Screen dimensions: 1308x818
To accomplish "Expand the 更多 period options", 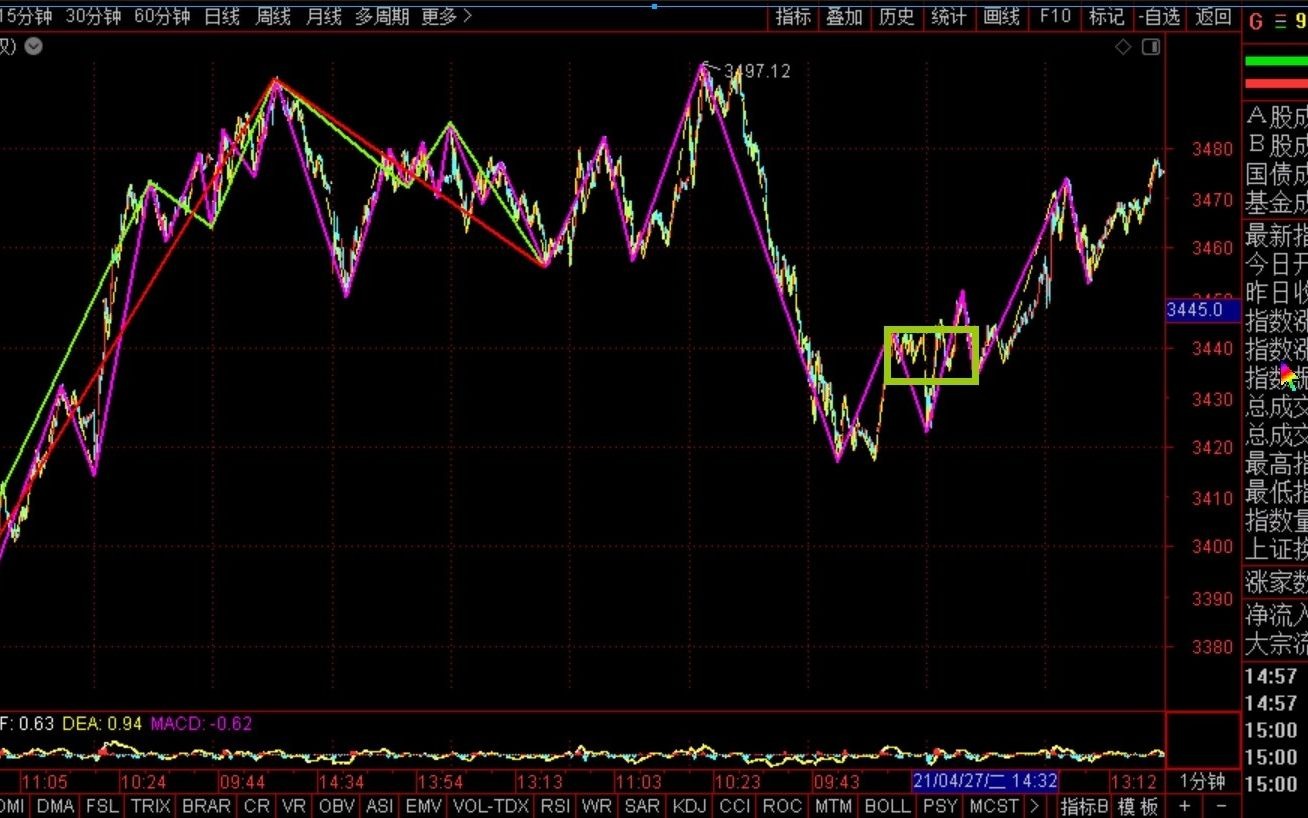I will coord(446,17).
